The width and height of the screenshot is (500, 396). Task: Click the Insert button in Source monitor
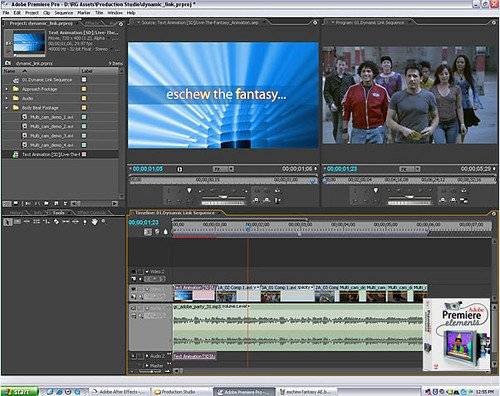pyautogui.click(x=256, y=200)
